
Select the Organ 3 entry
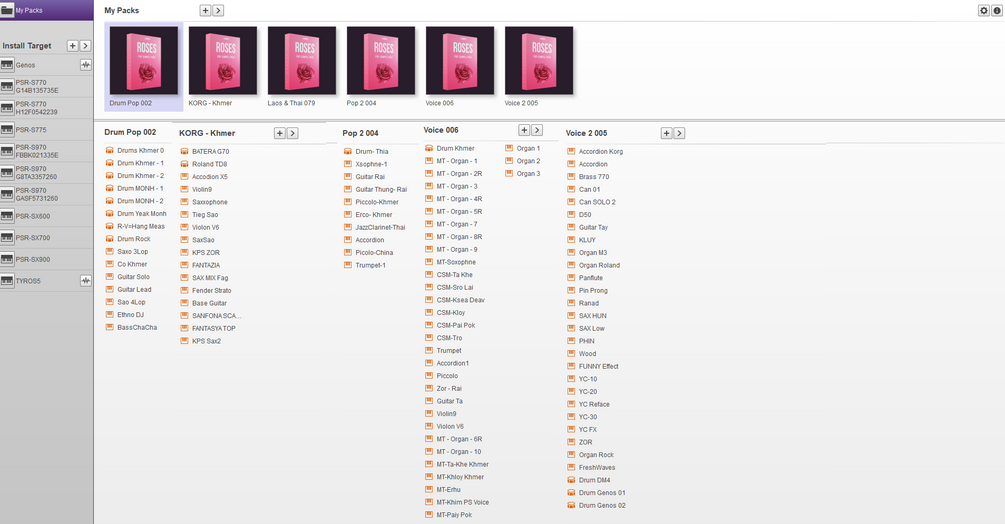(x=528, y=174)
